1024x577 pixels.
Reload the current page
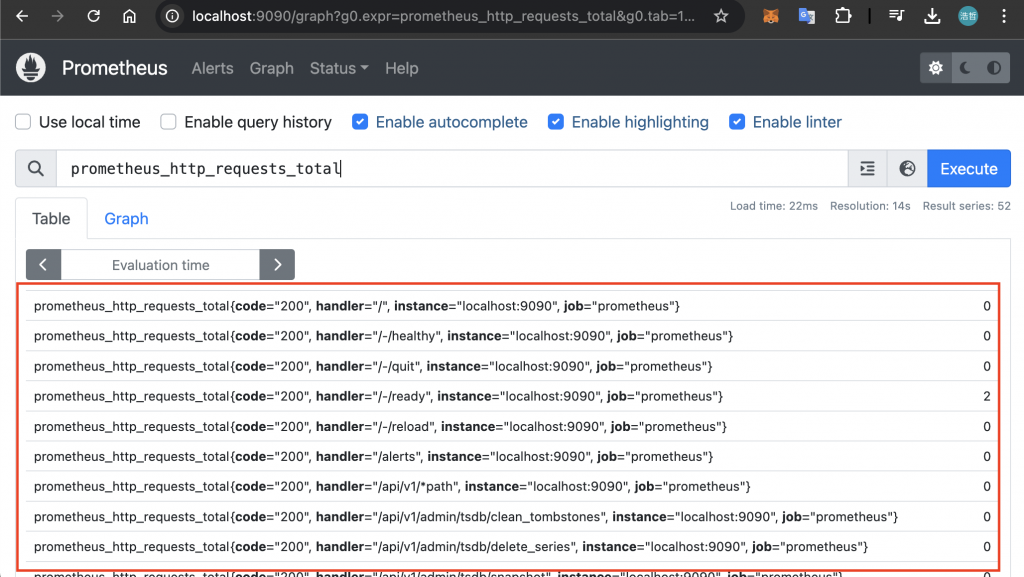click(x=93, y=16)
